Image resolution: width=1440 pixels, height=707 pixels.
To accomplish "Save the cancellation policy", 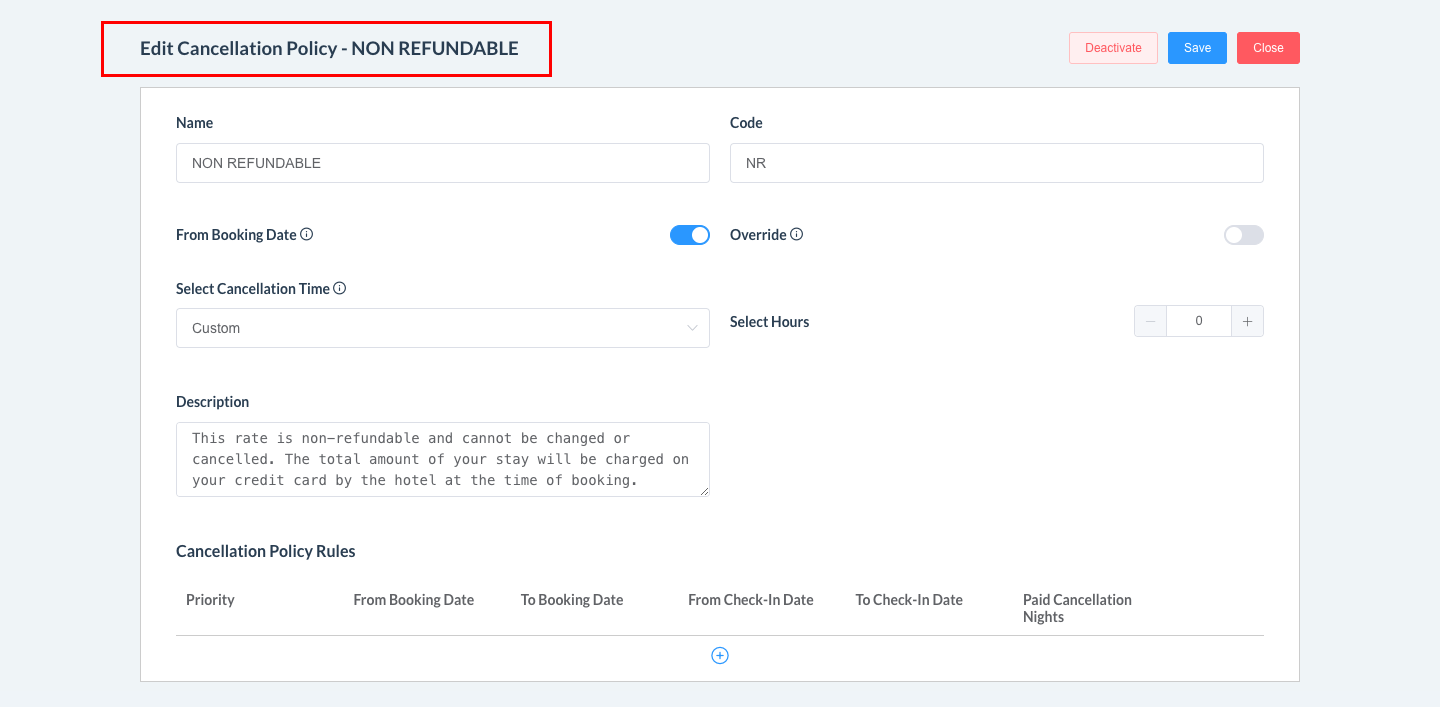I will [x=1197, y=48].
